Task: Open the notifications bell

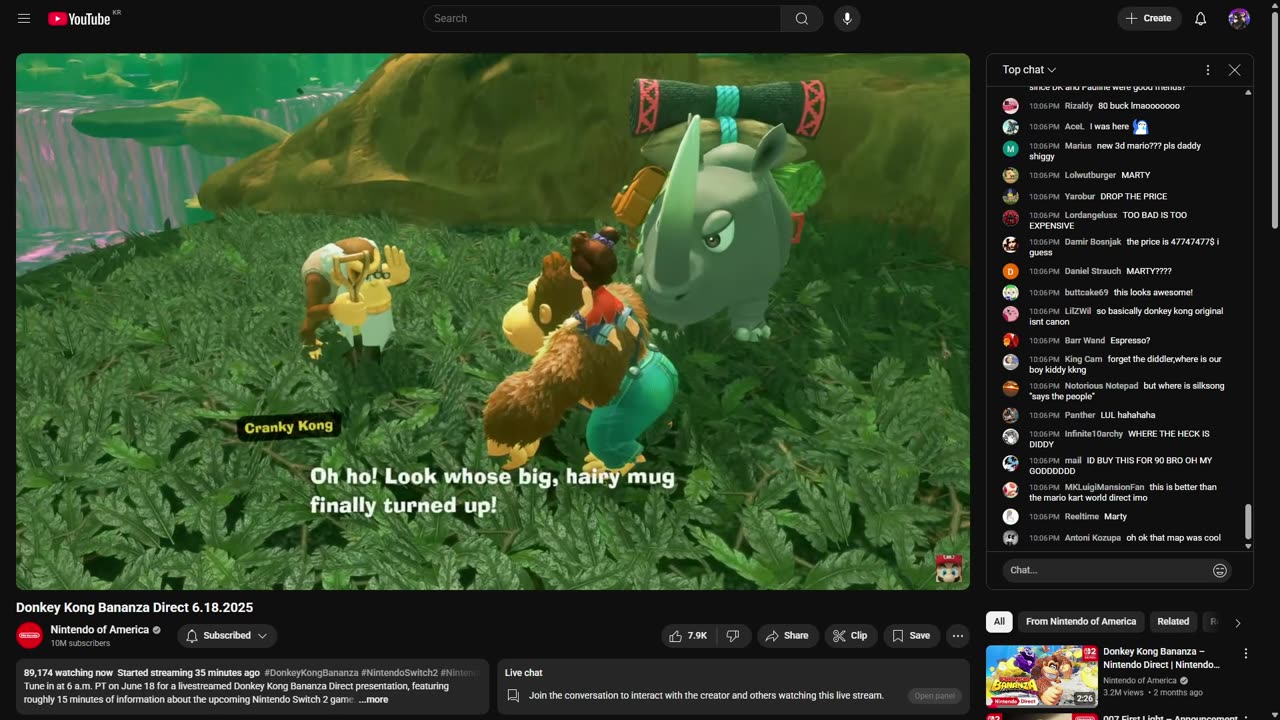Action: pos(1201,19)
